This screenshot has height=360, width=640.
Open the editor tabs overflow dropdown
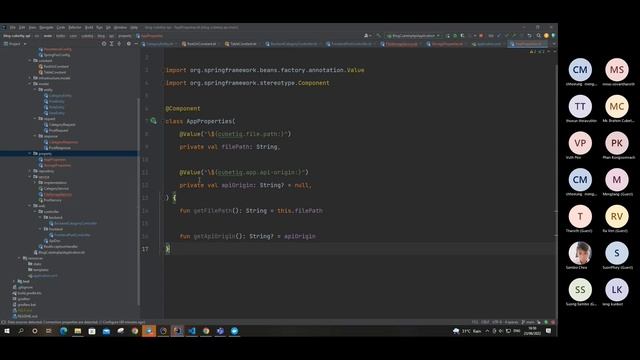[x=554, y=43]
